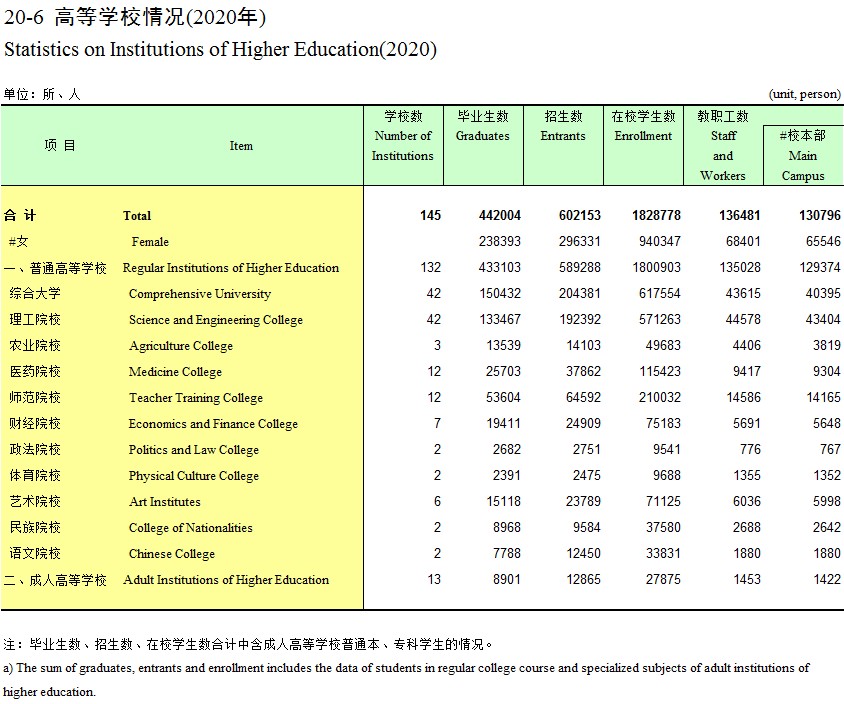Screen dimensions: 844x704
Task: Click total staff value 136481
Action: [740, 215]
